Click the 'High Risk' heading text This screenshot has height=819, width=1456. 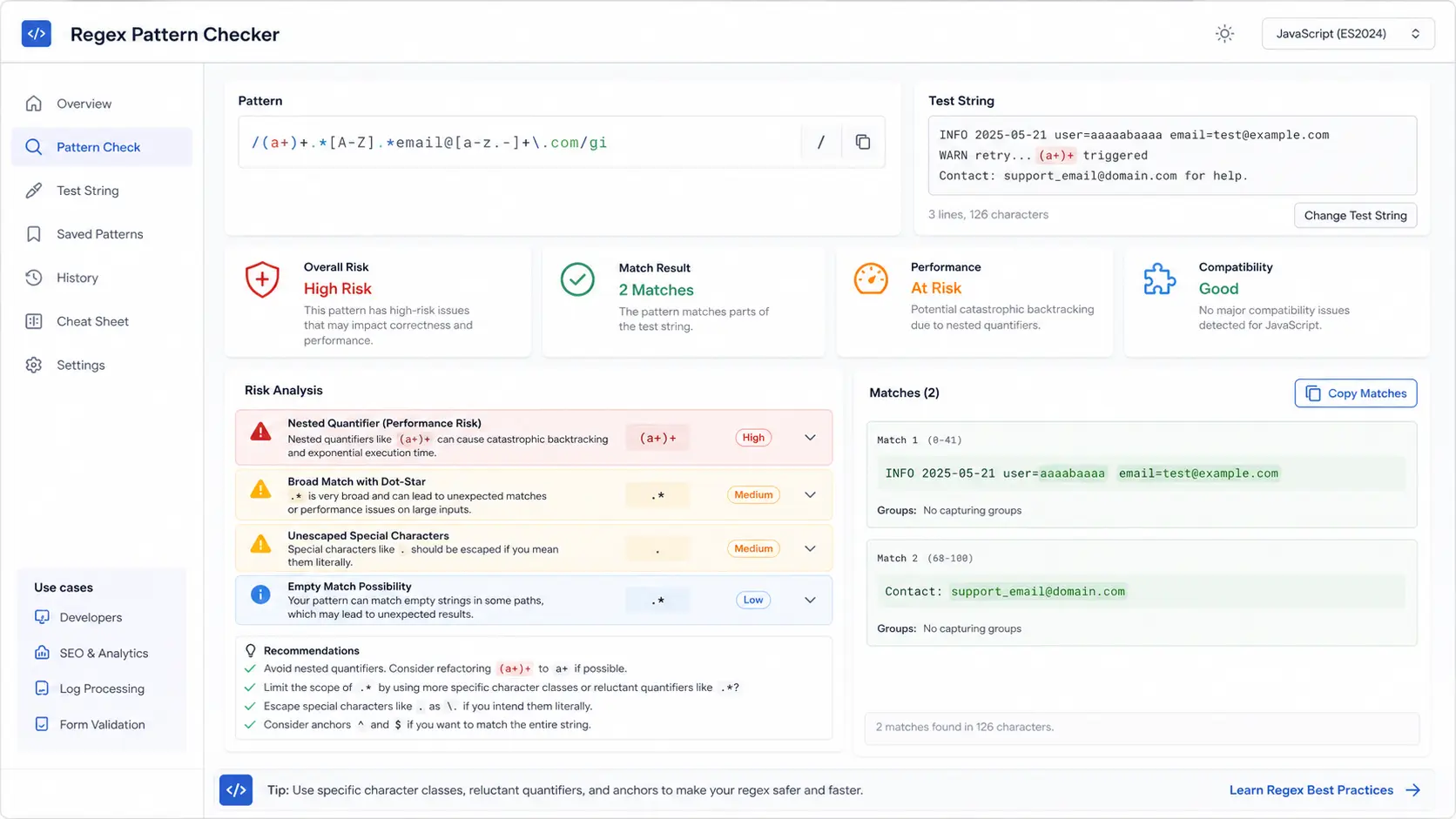[337, 289]
